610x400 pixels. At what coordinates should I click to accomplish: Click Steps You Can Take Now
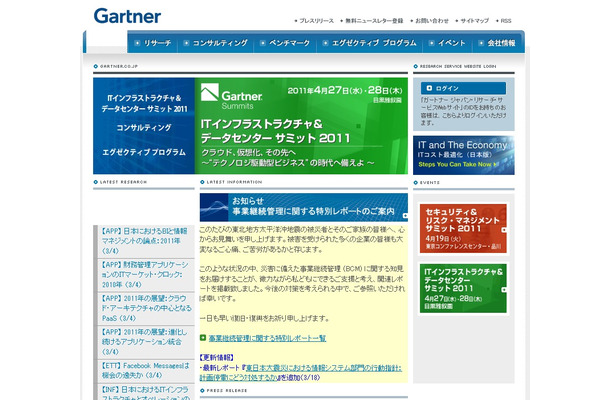point(458,165)
